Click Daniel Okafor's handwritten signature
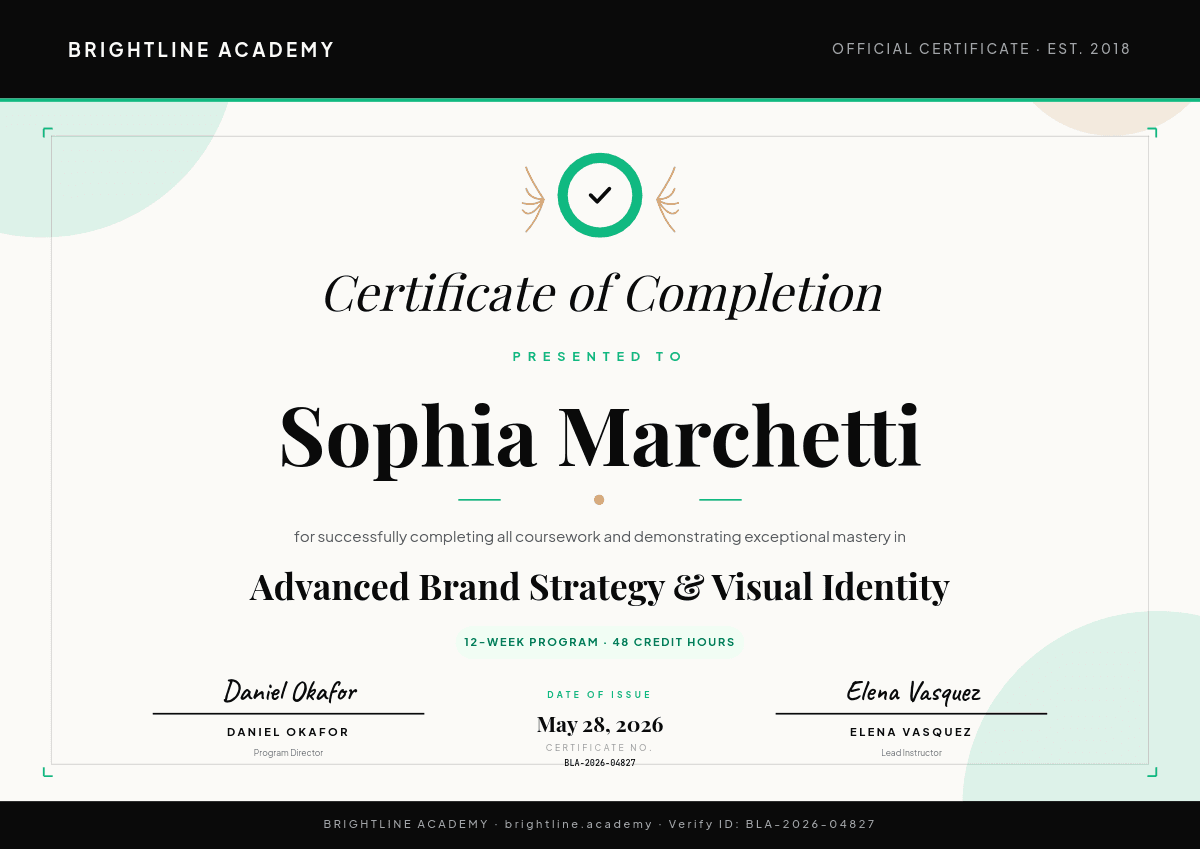The width and height of the screenshot is (1200, 849). [289, 691]
